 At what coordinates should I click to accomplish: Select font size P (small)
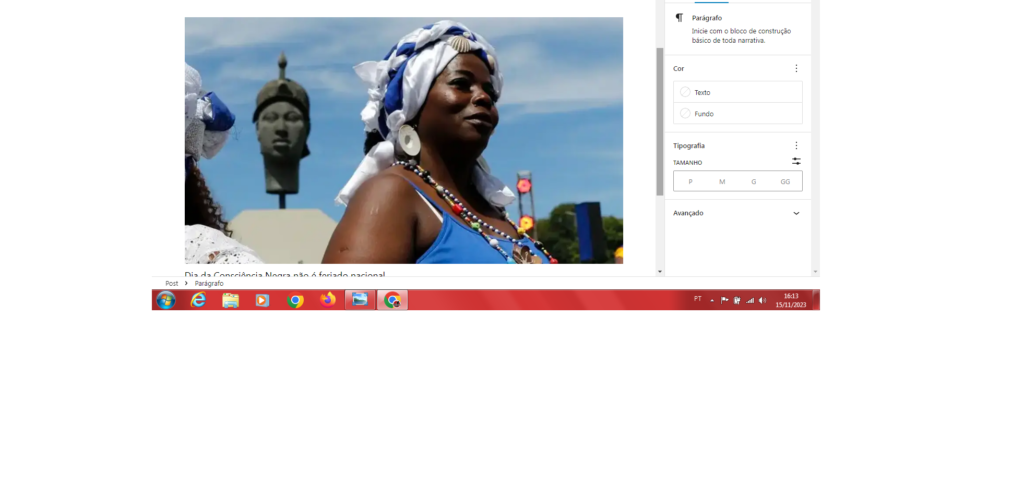click(690, 182)
